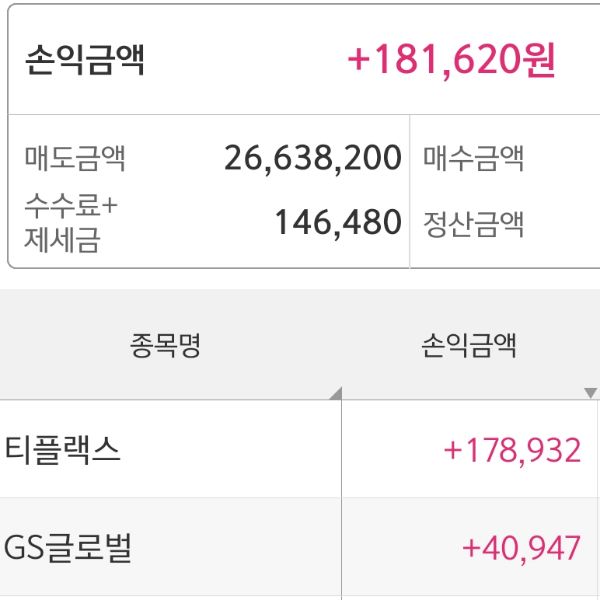The width and height of the screenshot is (600, 600).
Task: Select the 146,480 fee and tax value
Action: point(338,222)
